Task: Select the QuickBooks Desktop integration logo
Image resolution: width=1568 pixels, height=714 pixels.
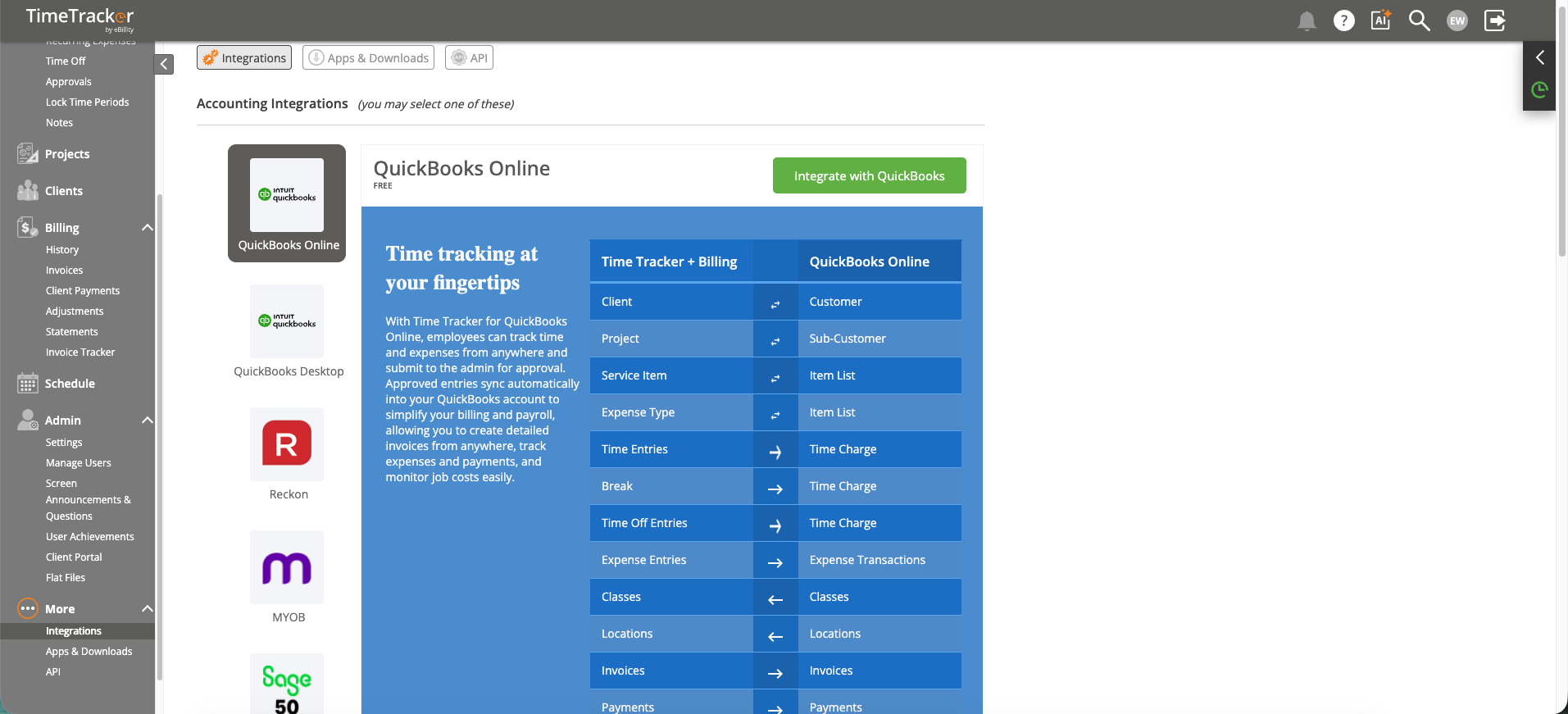Action: pyautogui.click(x=287, y=321)
